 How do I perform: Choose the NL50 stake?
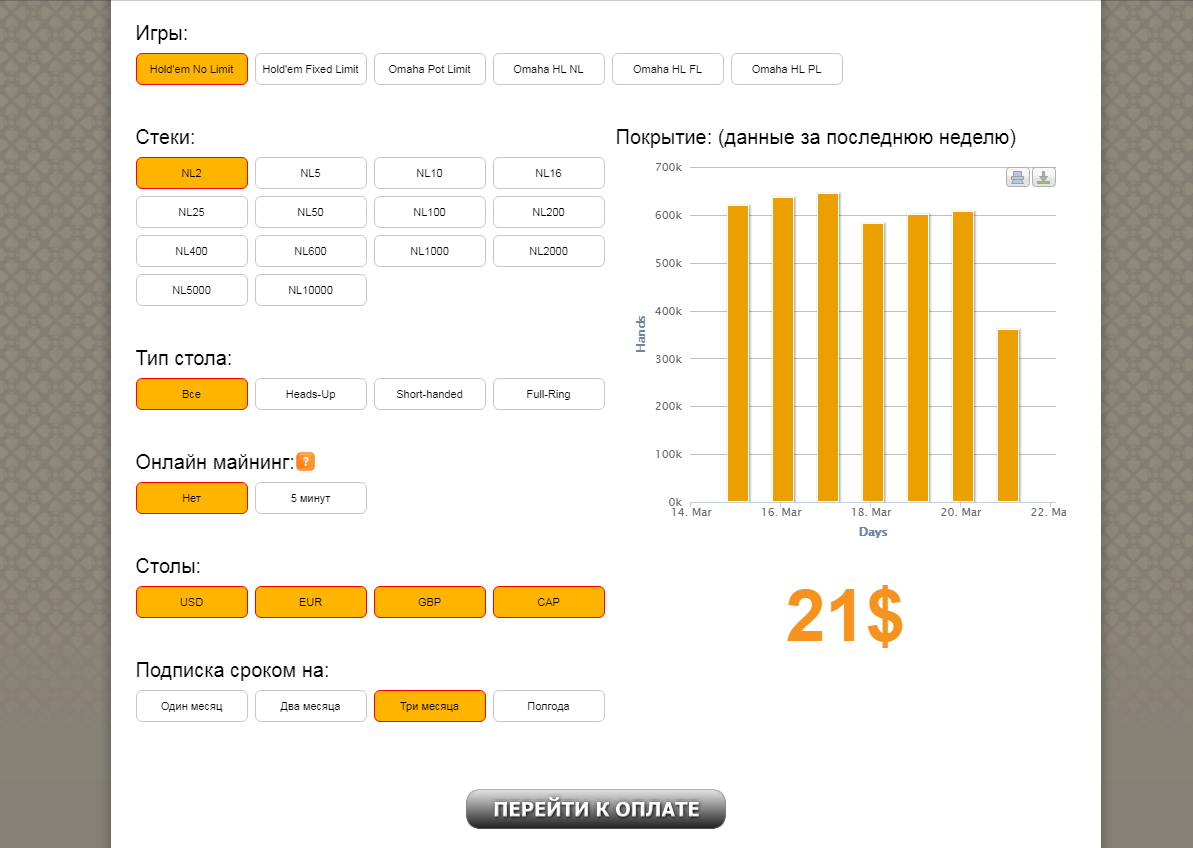tap(310, 212)
